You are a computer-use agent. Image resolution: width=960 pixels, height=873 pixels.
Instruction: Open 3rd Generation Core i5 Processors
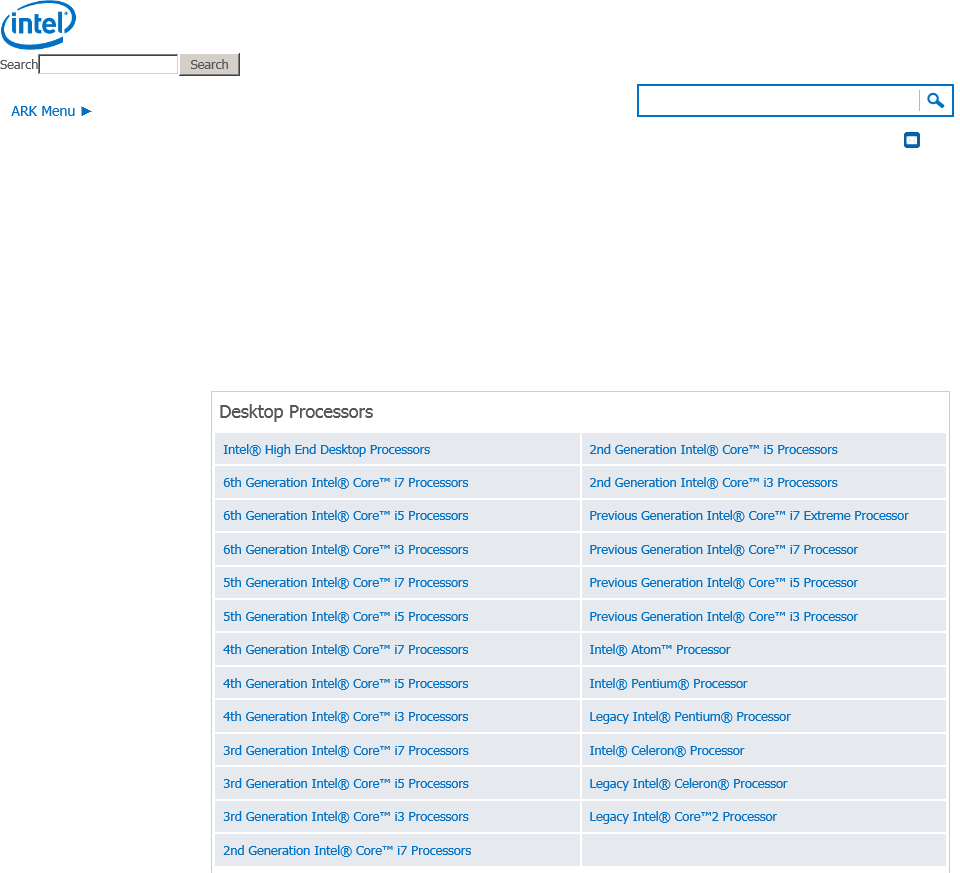(346, 784)
